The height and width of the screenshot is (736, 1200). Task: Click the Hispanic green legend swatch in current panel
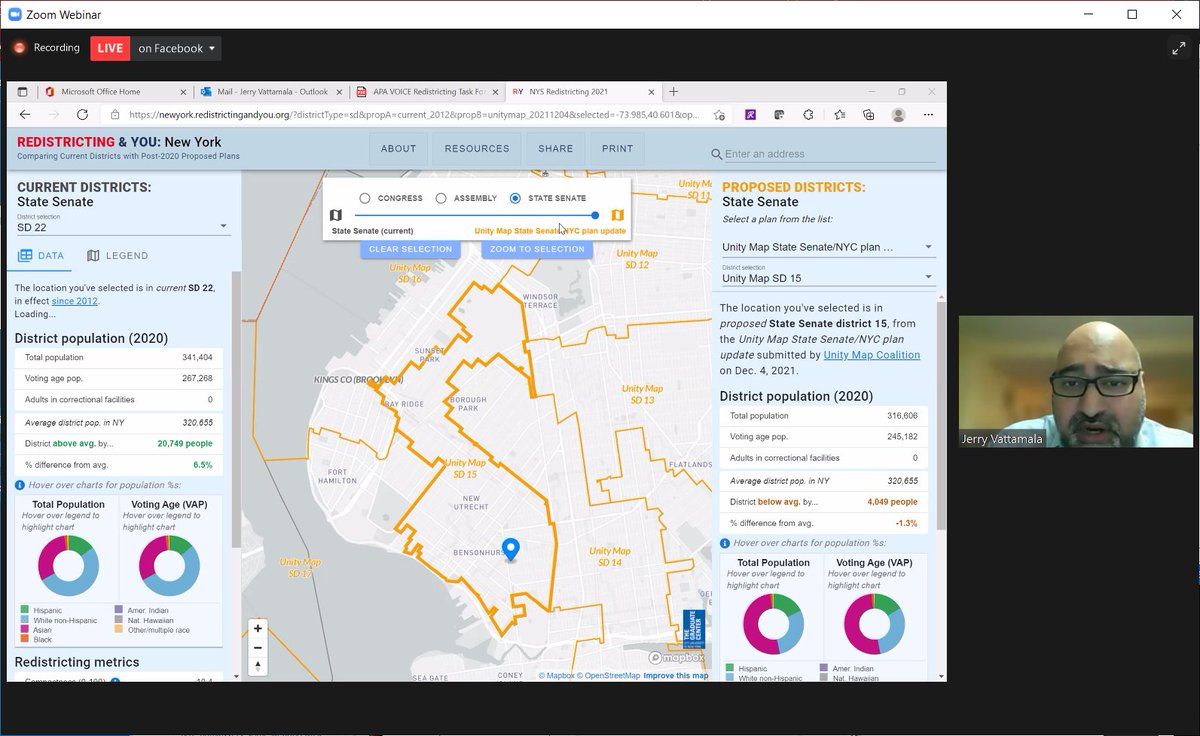pyautogui.click(x=24, y=610)
